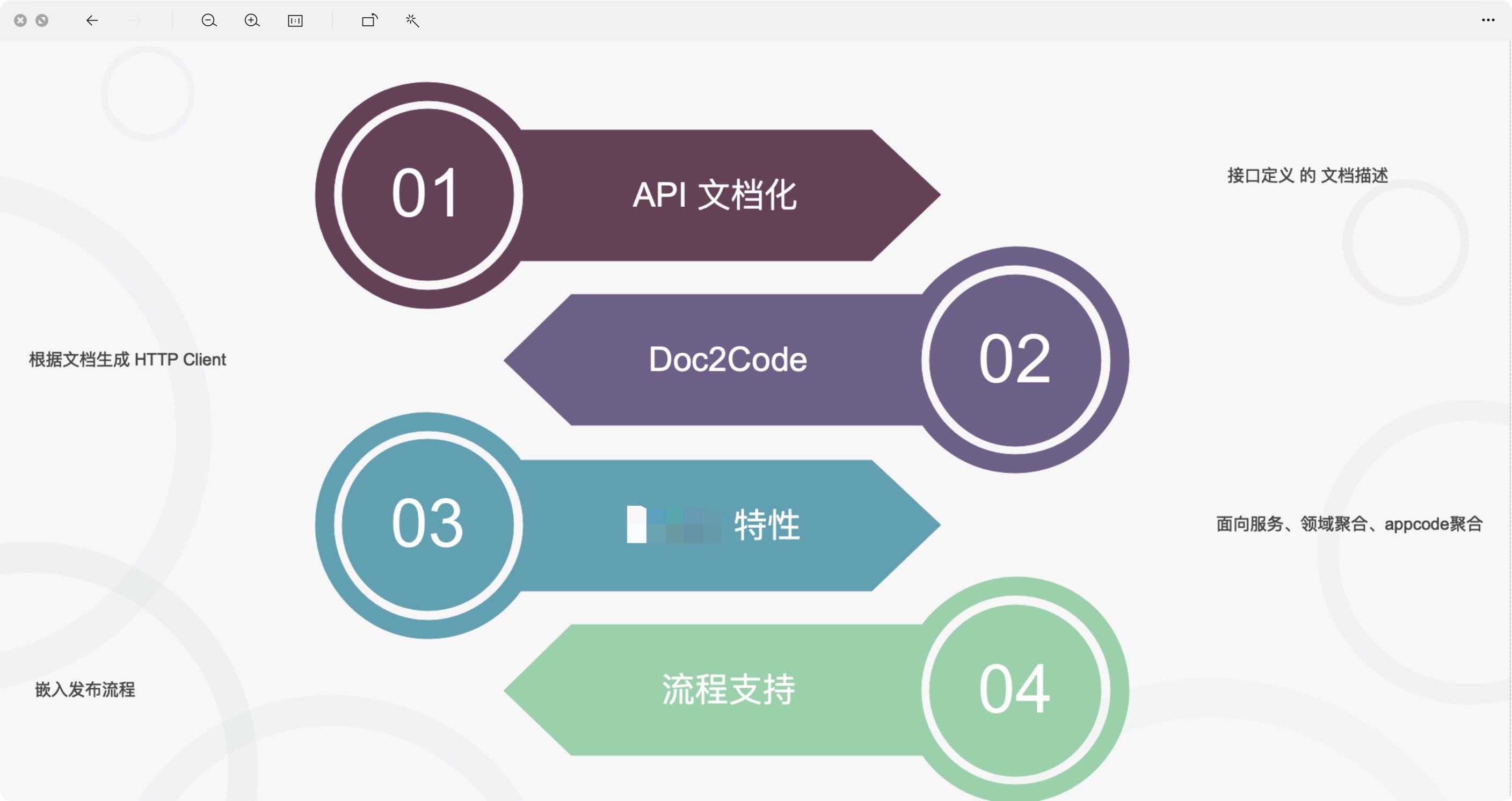
Task: Click the 02 circle badge
Action: click(1015, 360)
